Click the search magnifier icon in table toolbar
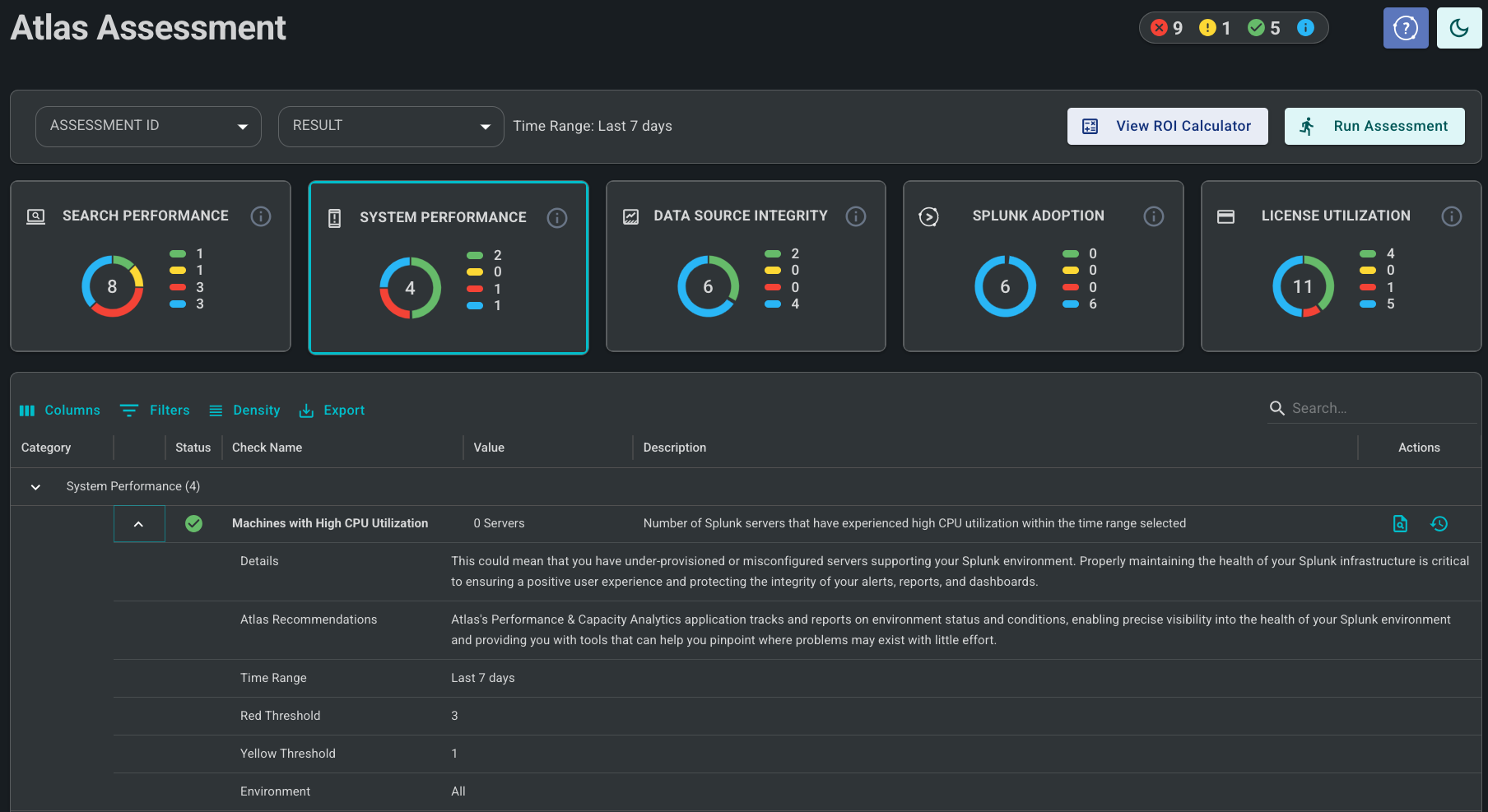1488x812 pixels. coord(1277,408)
